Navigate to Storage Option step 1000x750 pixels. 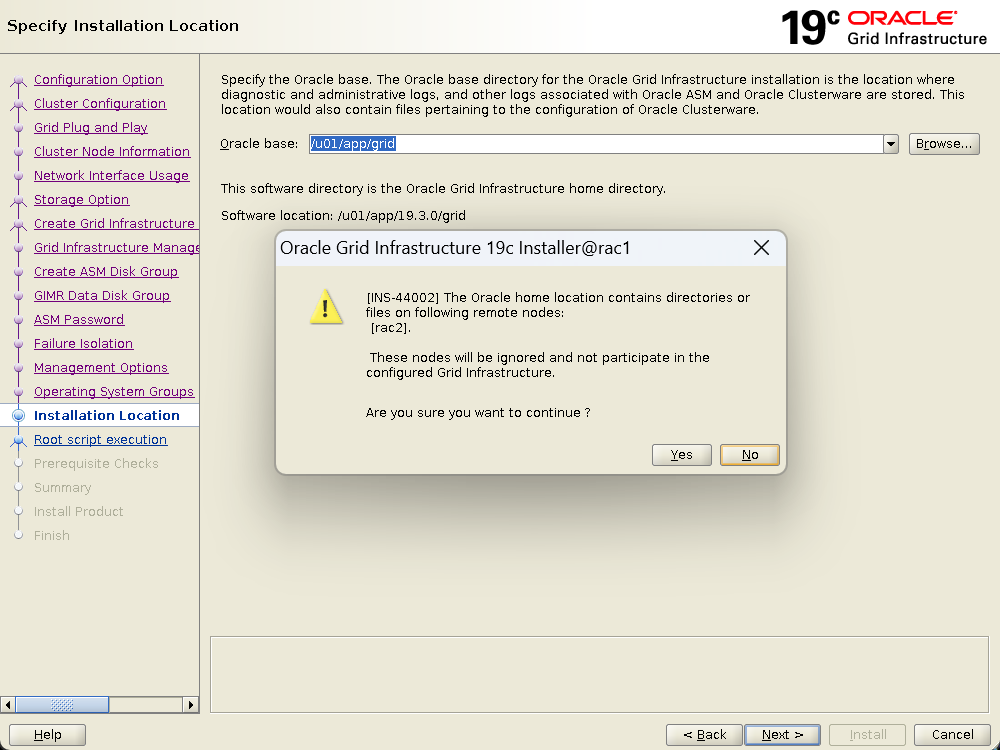(81, 200)
